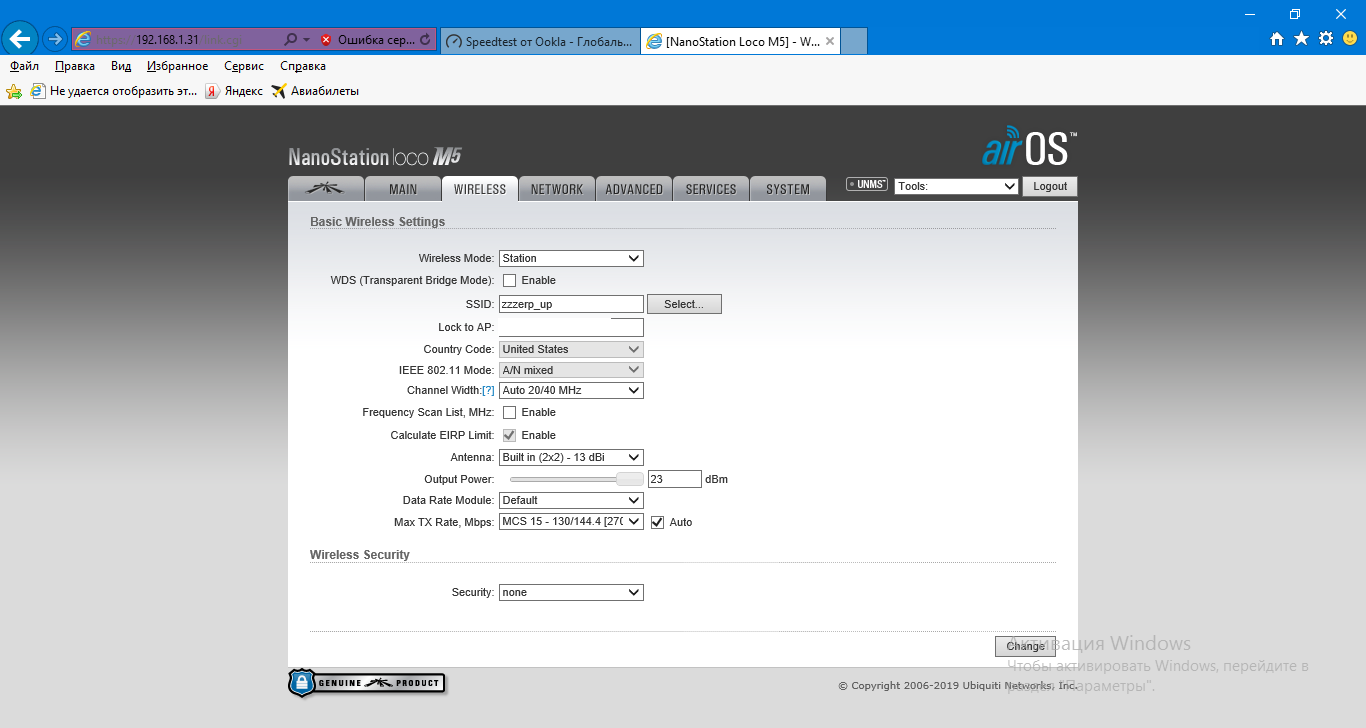Switch to the NETWORK tab

tap(556, 189)
